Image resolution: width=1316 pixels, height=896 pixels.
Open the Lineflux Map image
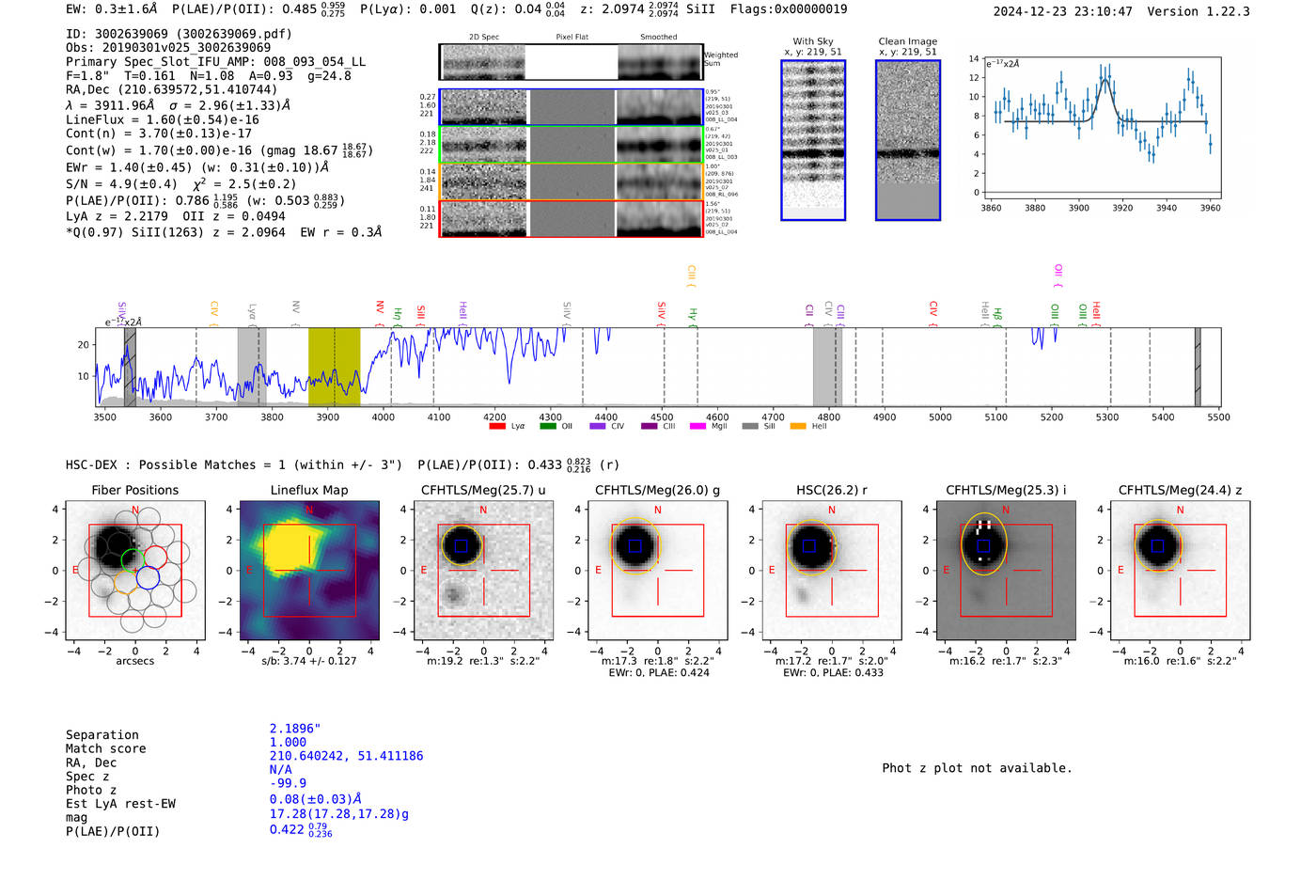309,571
